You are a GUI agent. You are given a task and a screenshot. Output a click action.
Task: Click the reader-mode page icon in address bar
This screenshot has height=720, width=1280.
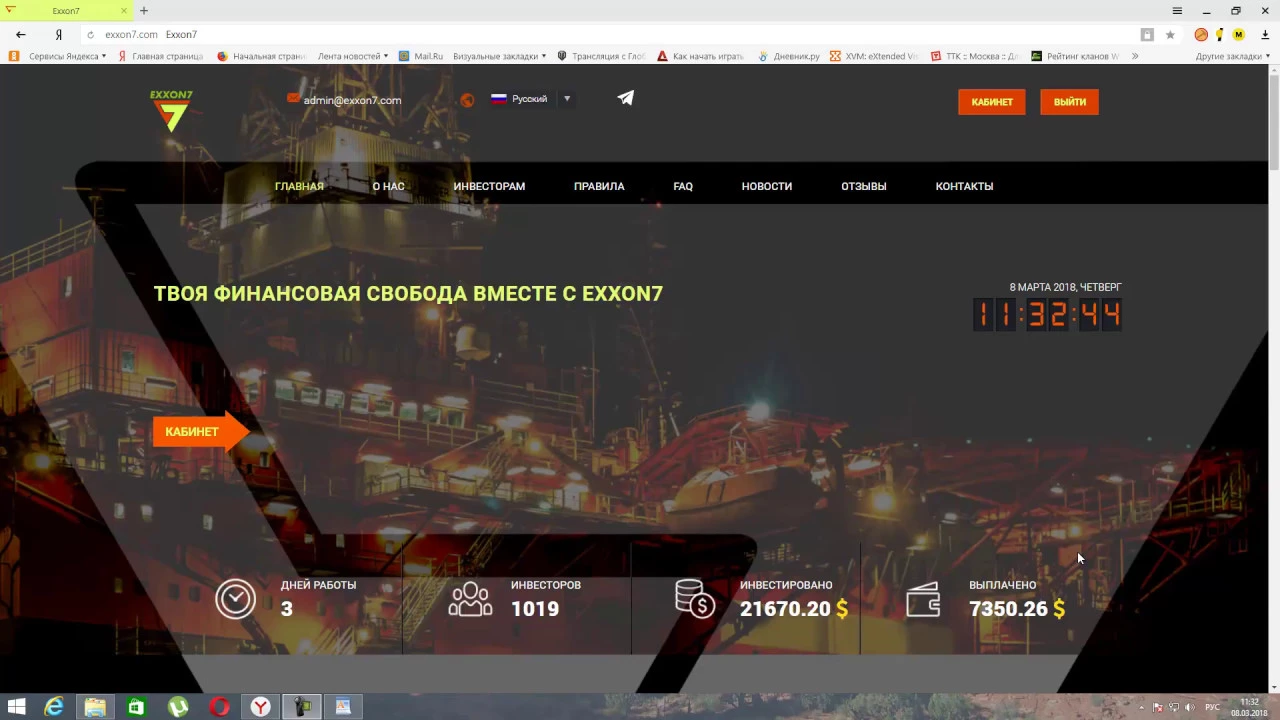tap(1147, 34)
